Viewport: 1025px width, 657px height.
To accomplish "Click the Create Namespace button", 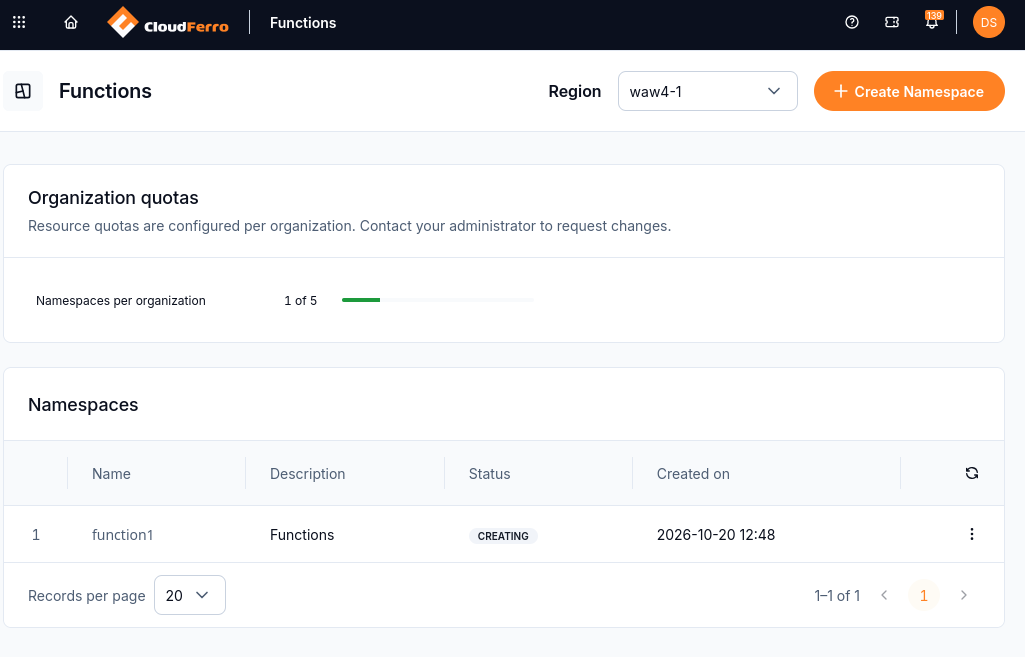I will click(x=909, y=91).
